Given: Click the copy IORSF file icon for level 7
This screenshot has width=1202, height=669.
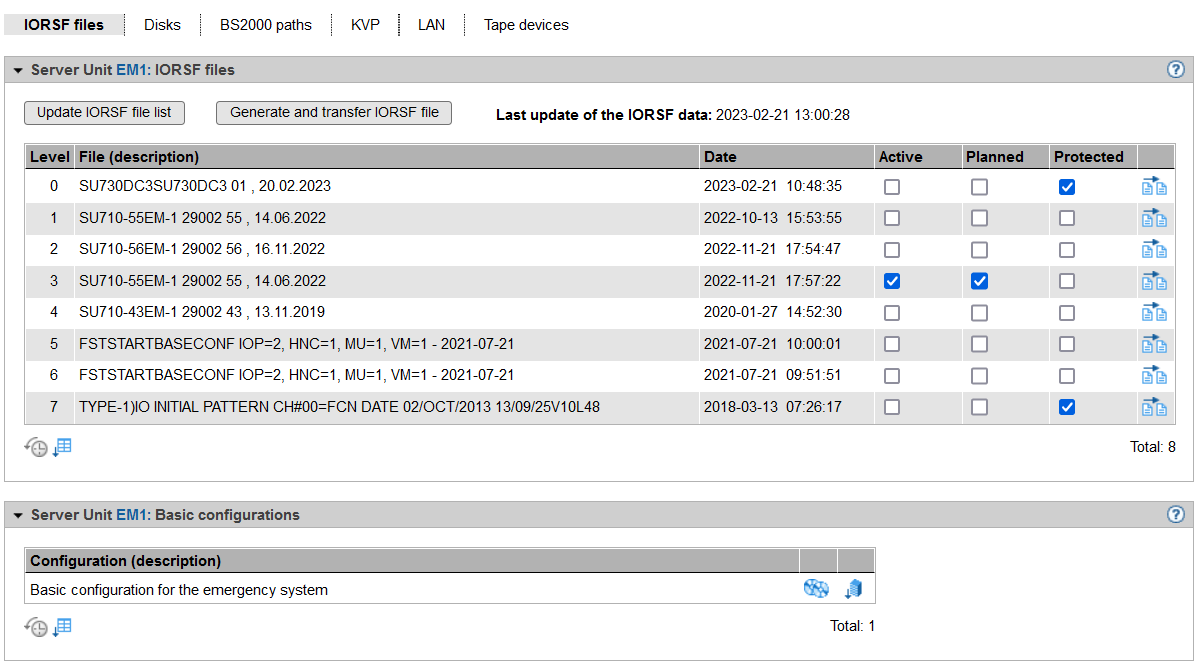Looking at the screenshot, I should click(1155, 407).
